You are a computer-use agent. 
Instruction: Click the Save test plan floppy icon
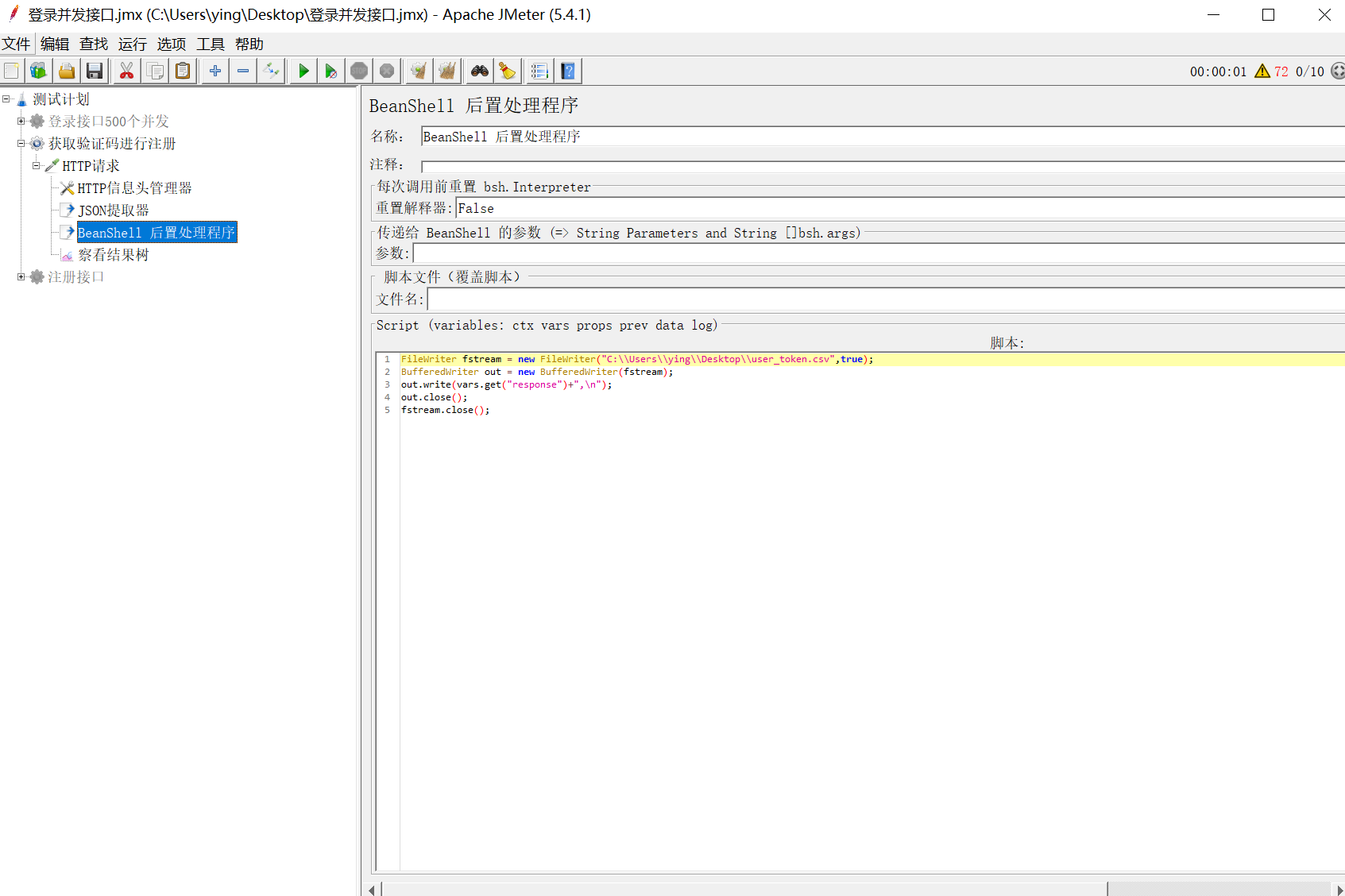click(95, 71)
